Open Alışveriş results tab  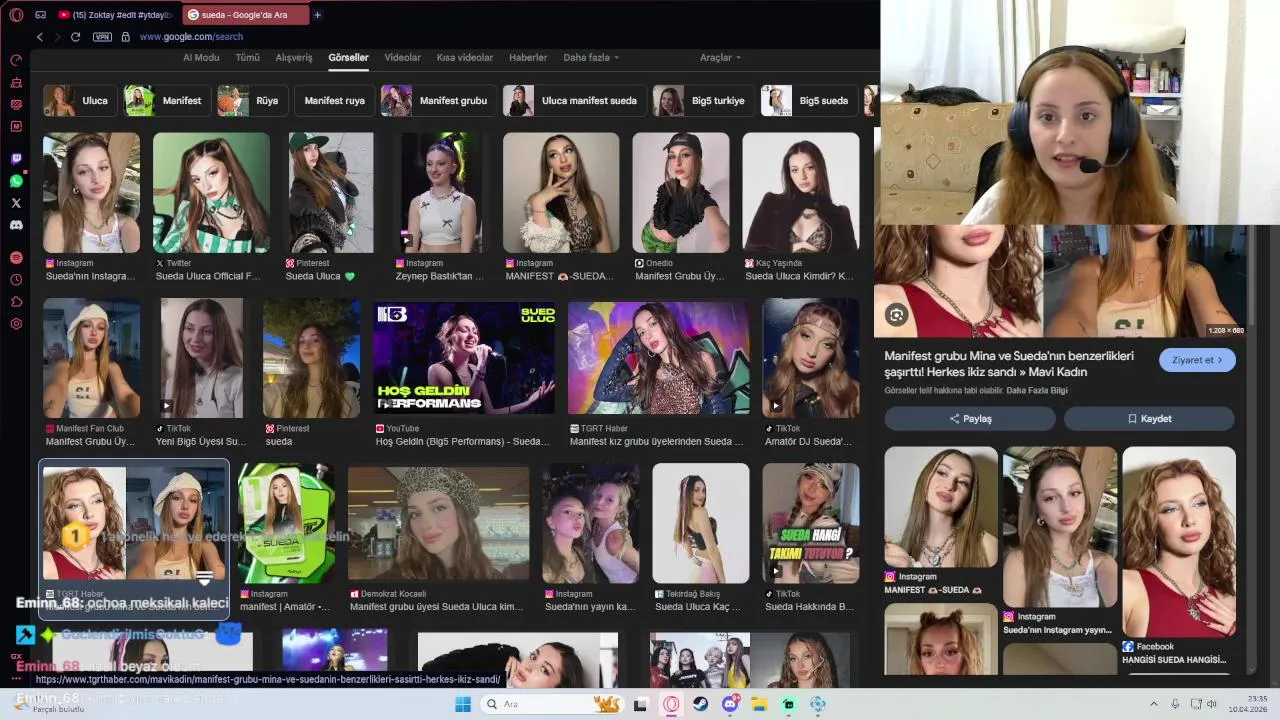click(x=294, y=57)
